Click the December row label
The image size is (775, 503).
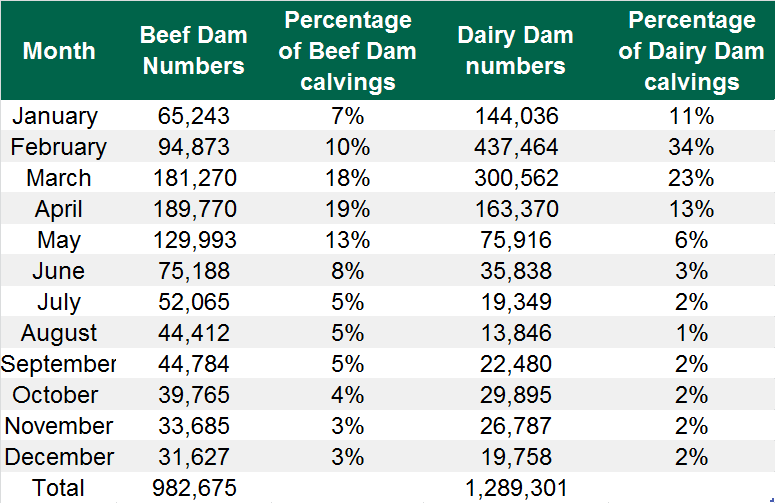59,457
